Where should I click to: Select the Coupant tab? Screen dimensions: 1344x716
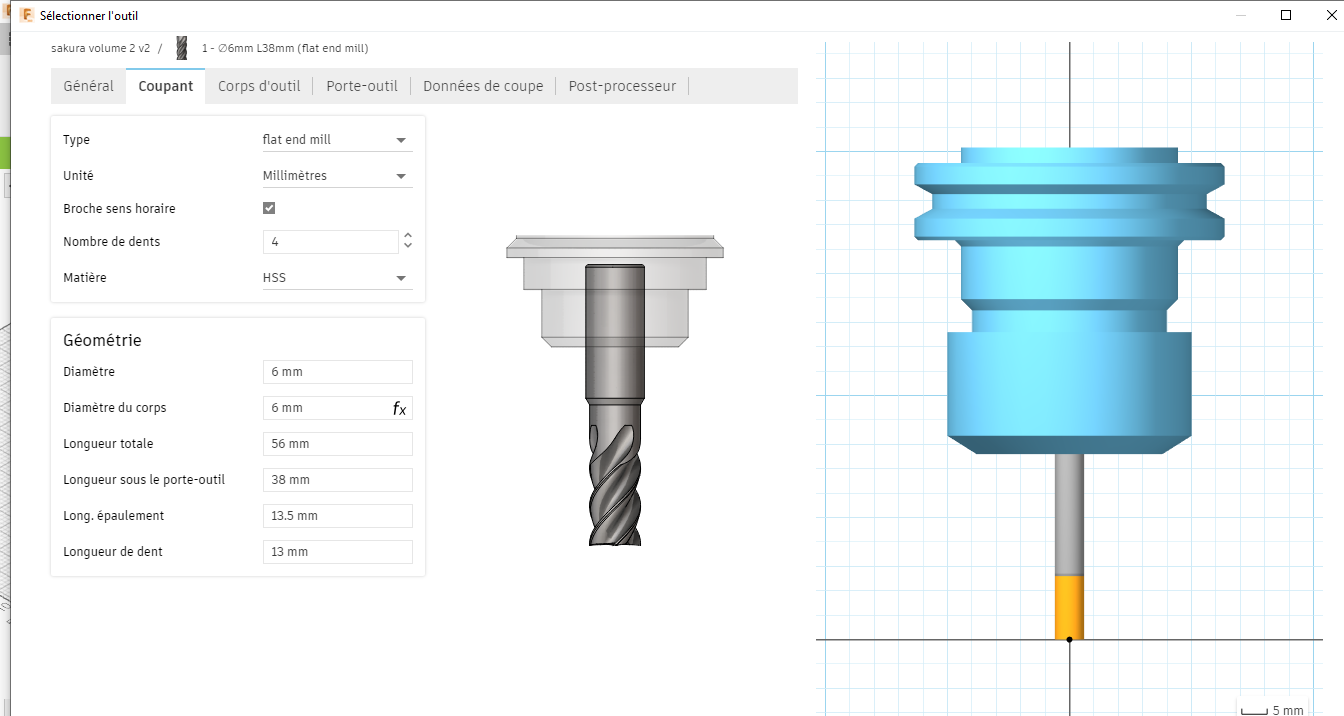click(x=166, y=86)
